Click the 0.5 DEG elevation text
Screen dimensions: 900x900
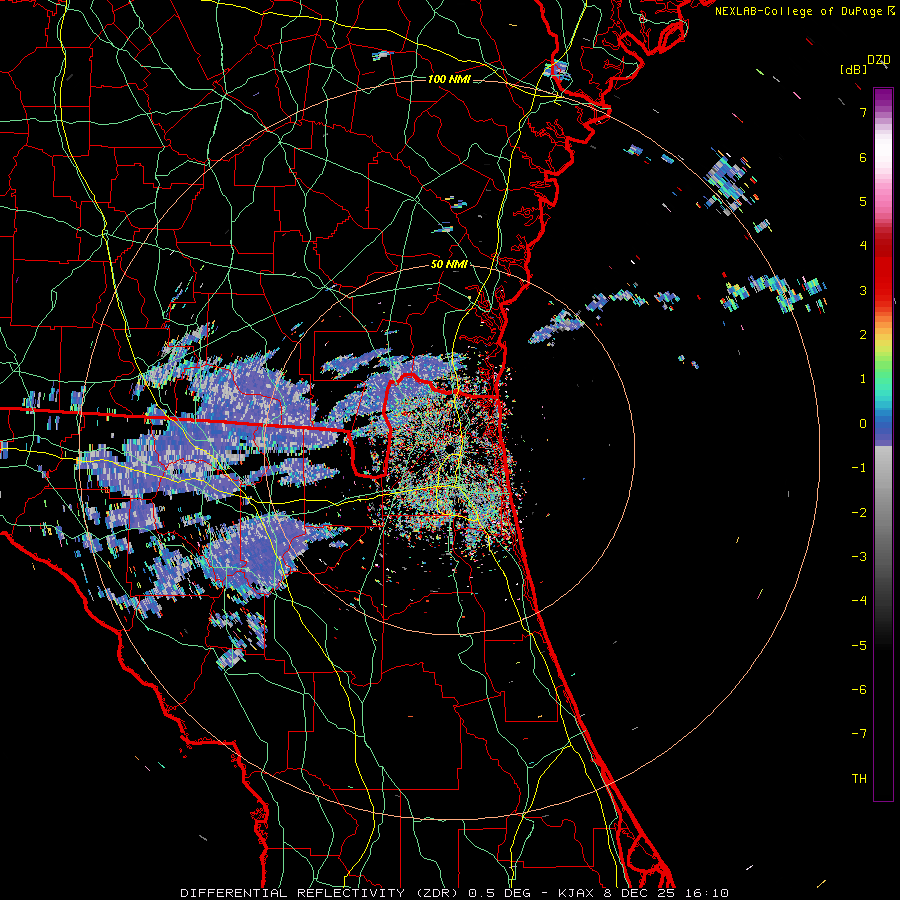tap(500, 893)
